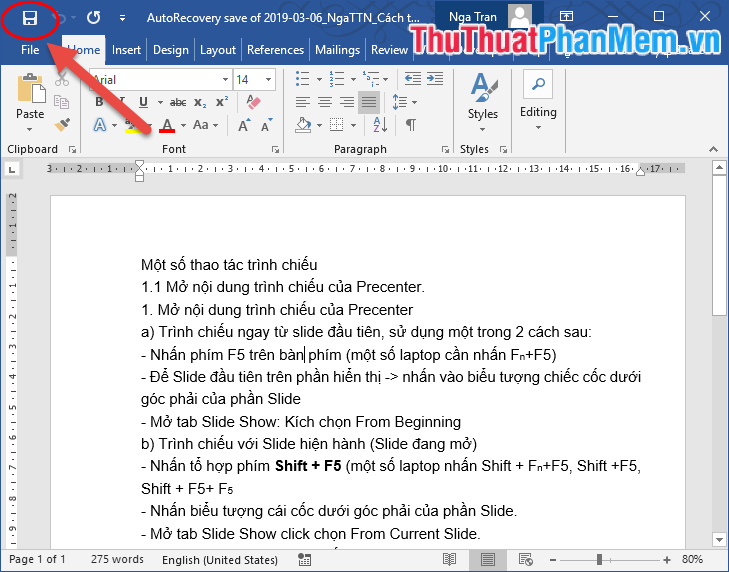Open the Paragraph dialog launcher
Viewport: 729px width, 572px height.
coord(445,150)
